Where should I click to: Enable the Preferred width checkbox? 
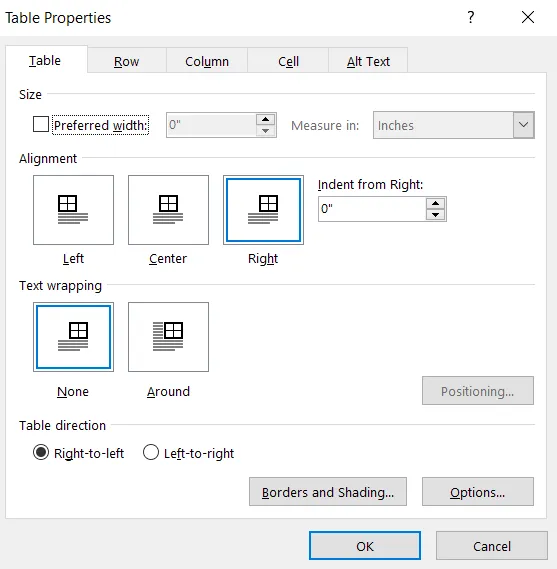pos(41,124)
